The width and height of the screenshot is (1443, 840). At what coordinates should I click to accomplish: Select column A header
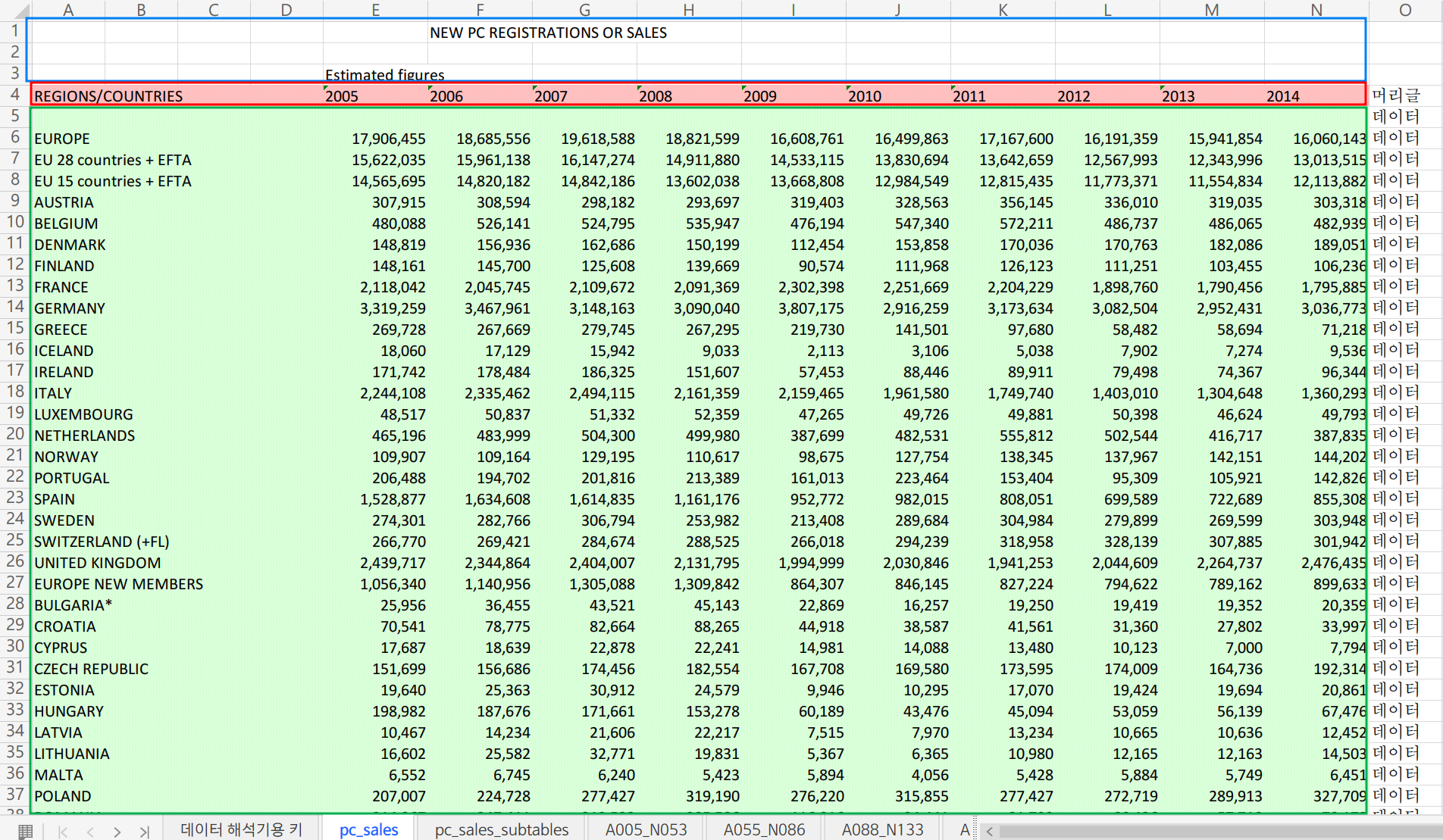point(67,10)
